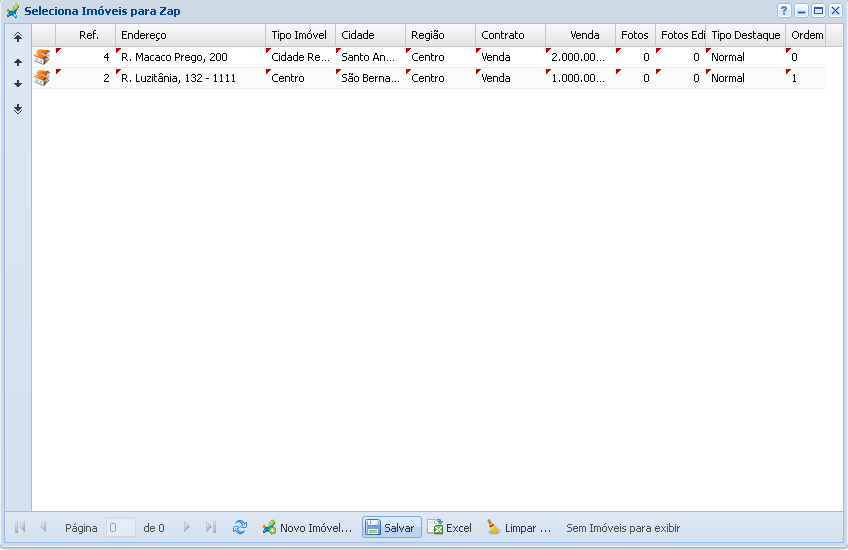848x550 pixels.
Task: Click the Tipo Destaque column header
Action: tap(745, 35)
